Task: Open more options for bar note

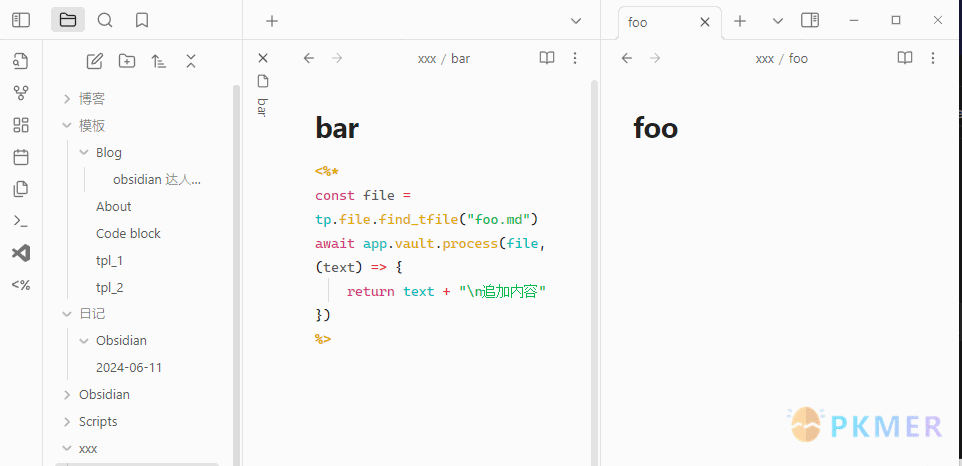Action: 575,58
